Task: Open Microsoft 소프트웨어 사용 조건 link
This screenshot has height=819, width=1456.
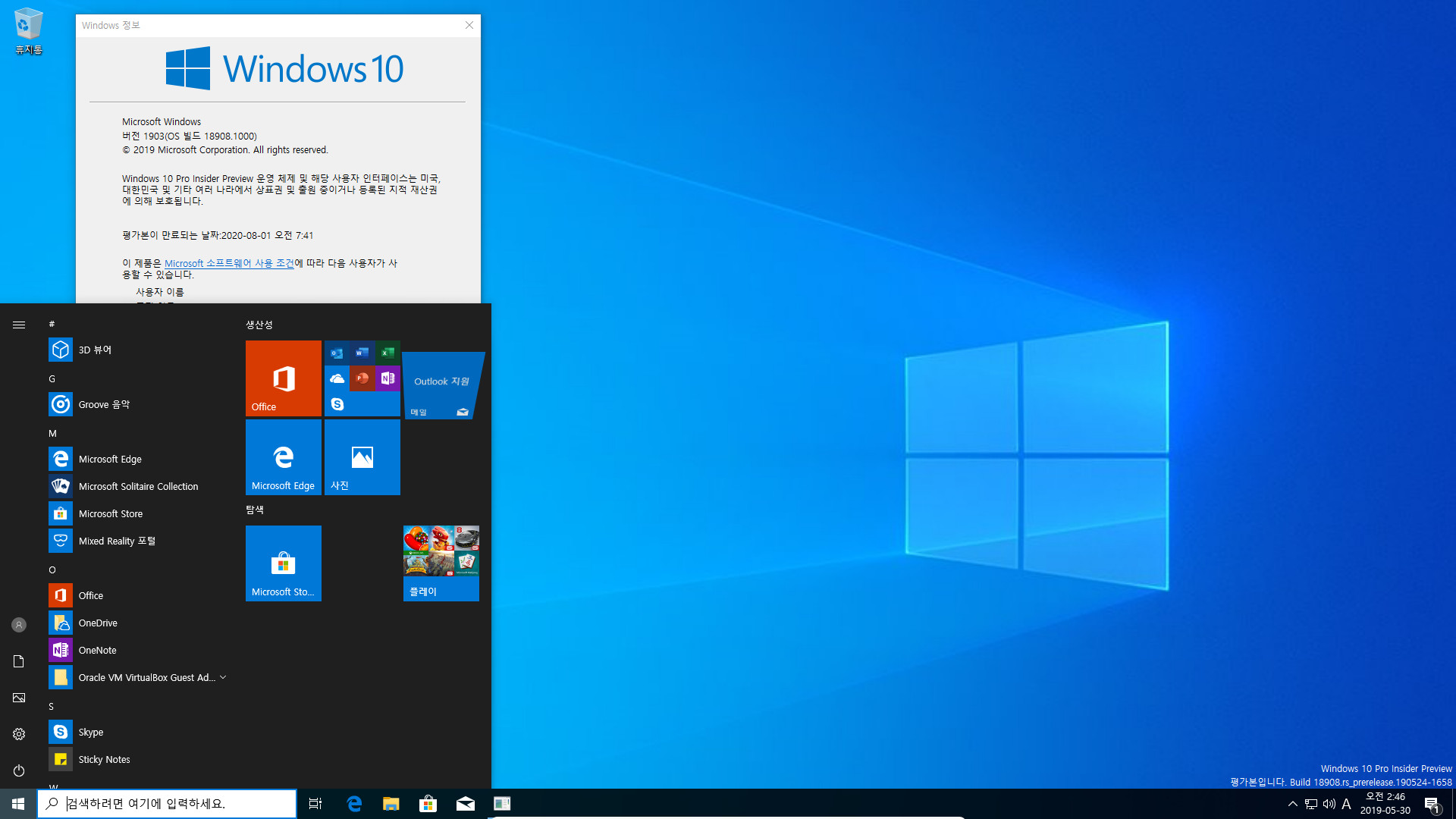Action: 229,263
